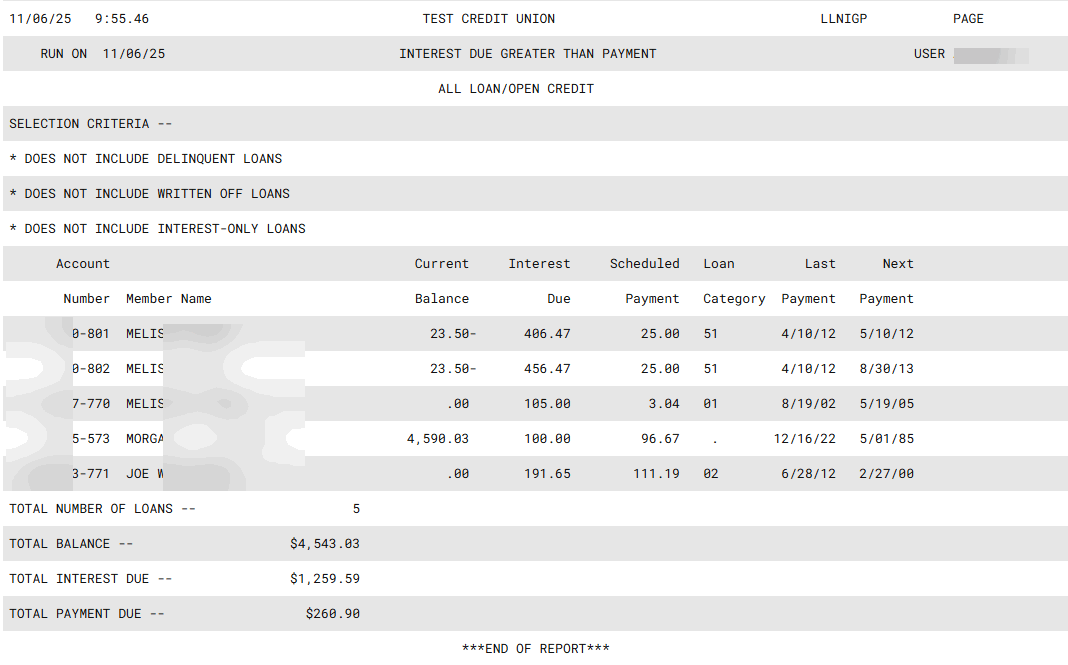Click the total balance amount $4,543.03
This screenshot has width=1068, height=665.
[x=324, y=544]
